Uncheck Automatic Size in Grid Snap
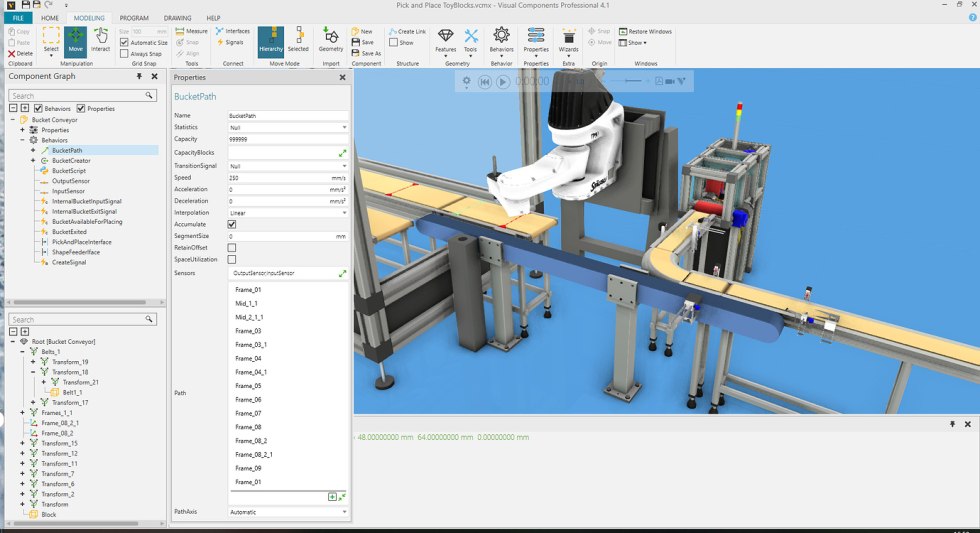The width and height of the screenshot is (980, 533). [124, 42]
